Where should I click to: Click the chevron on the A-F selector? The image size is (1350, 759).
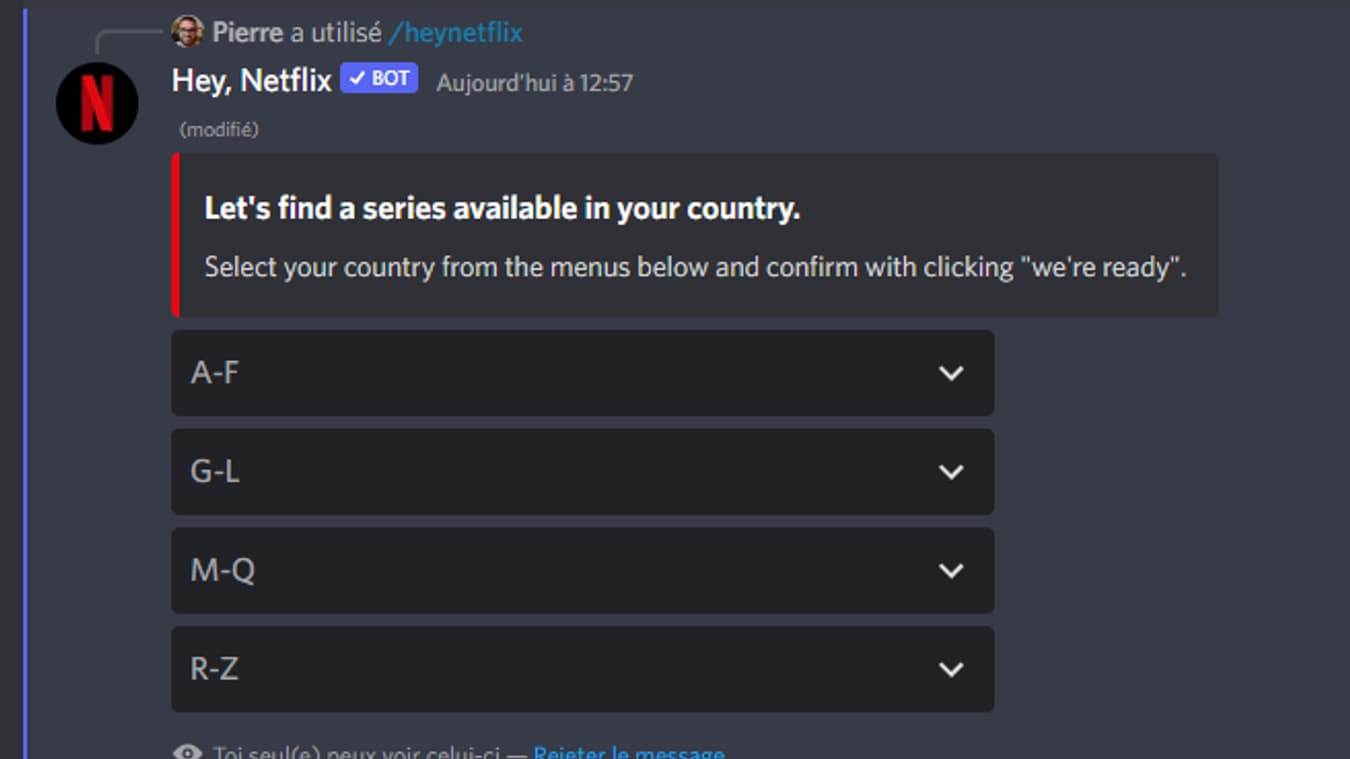[x=949, y=372]
